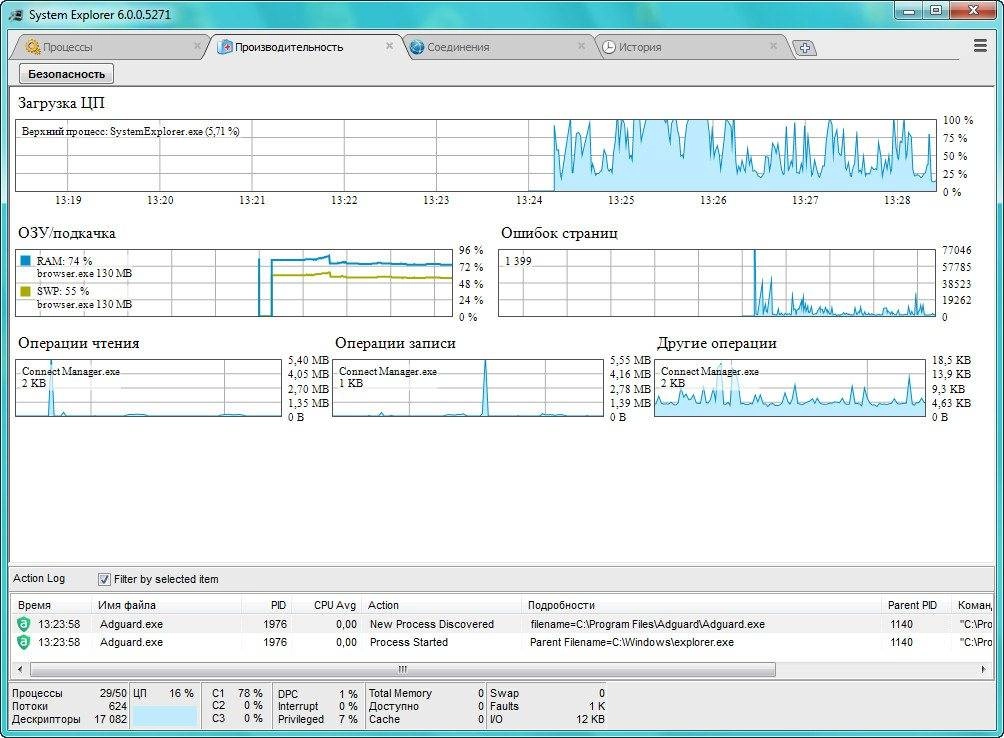Close the Процессы tab

[x=197, y=46]
